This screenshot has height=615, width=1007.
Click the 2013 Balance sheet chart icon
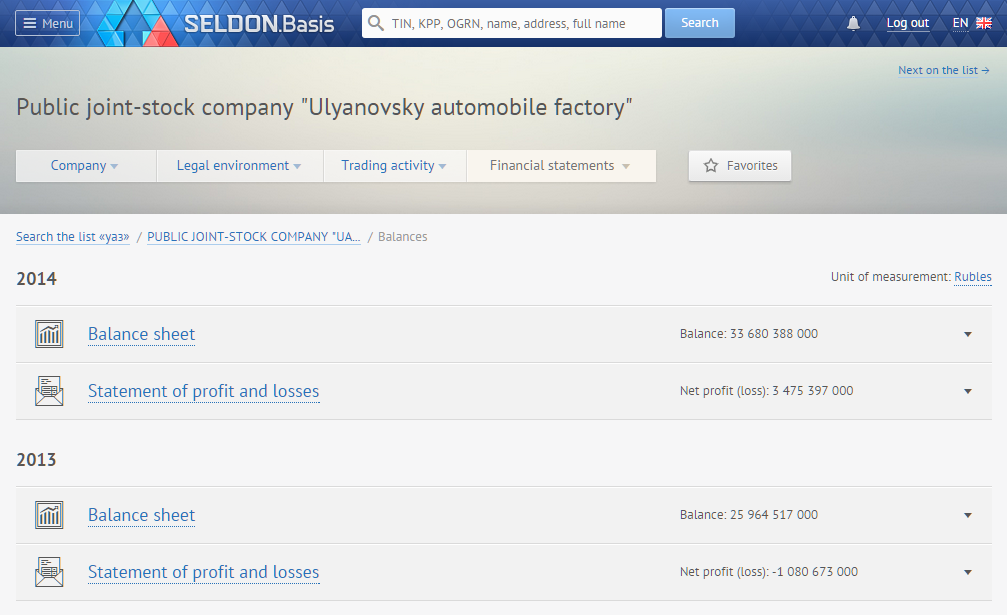coord(49,515)
